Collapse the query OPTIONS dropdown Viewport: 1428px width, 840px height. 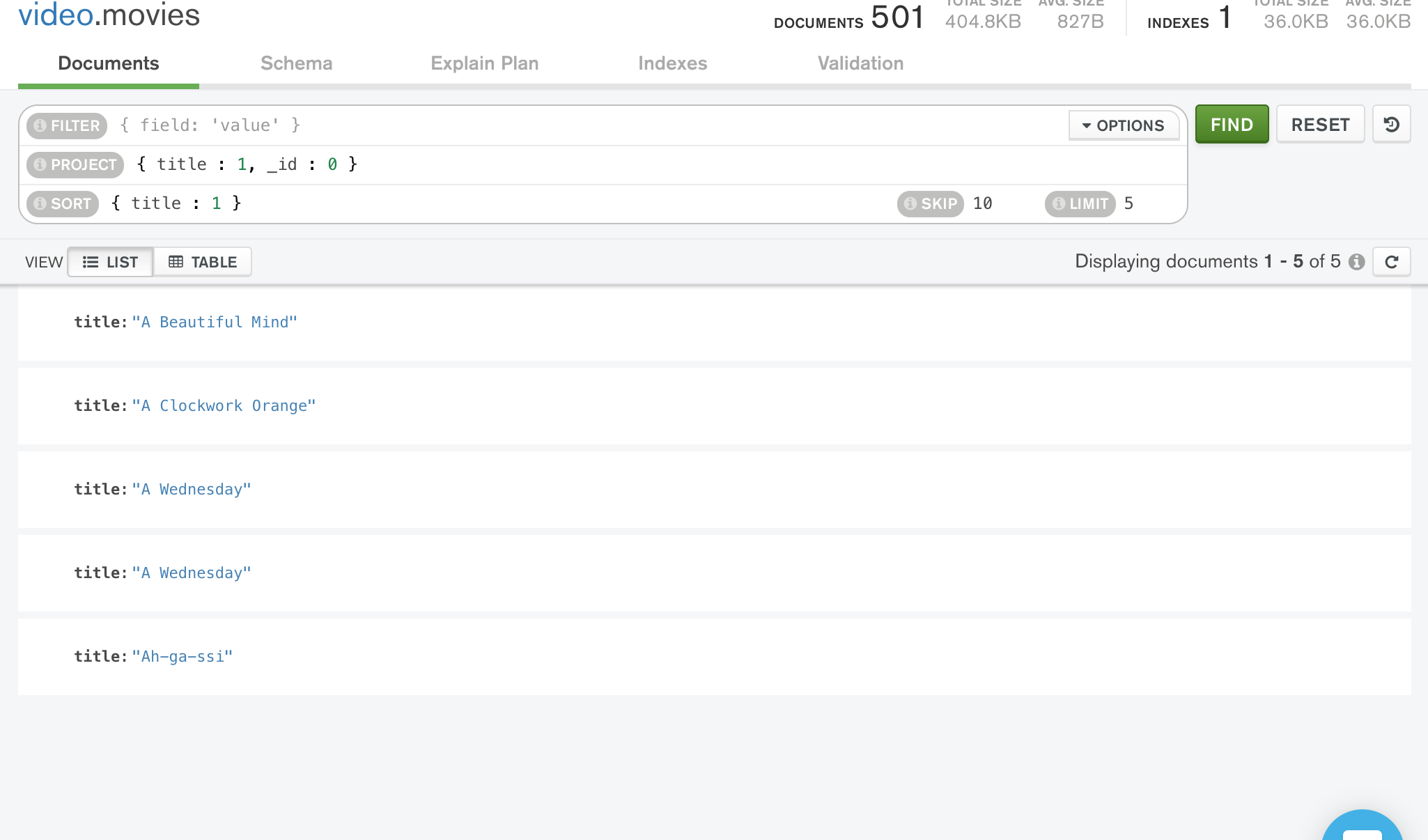point(1124,125)
